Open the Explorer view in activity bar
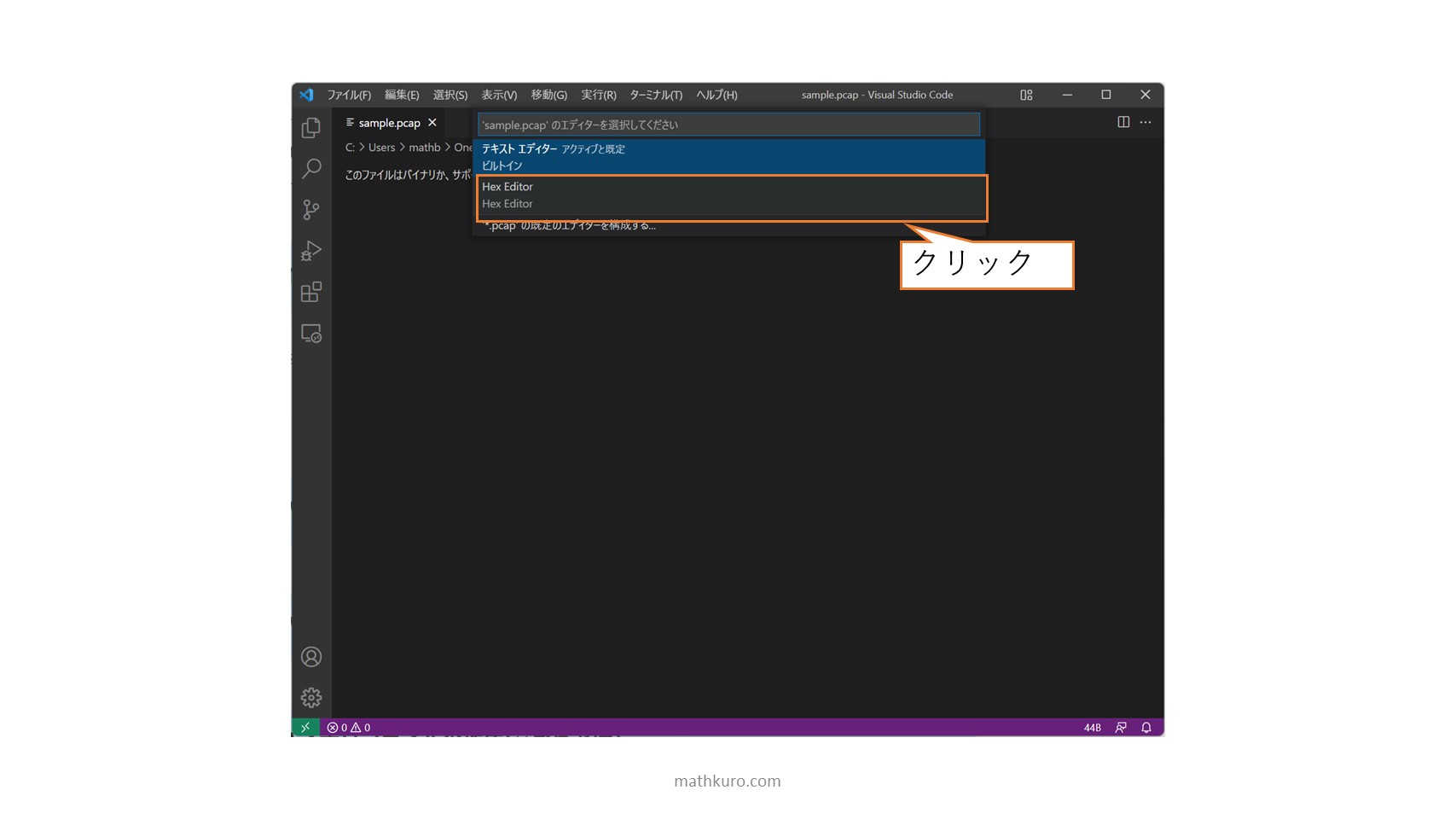Screen dimensions: 1456x819 click(x=311, y=128)
